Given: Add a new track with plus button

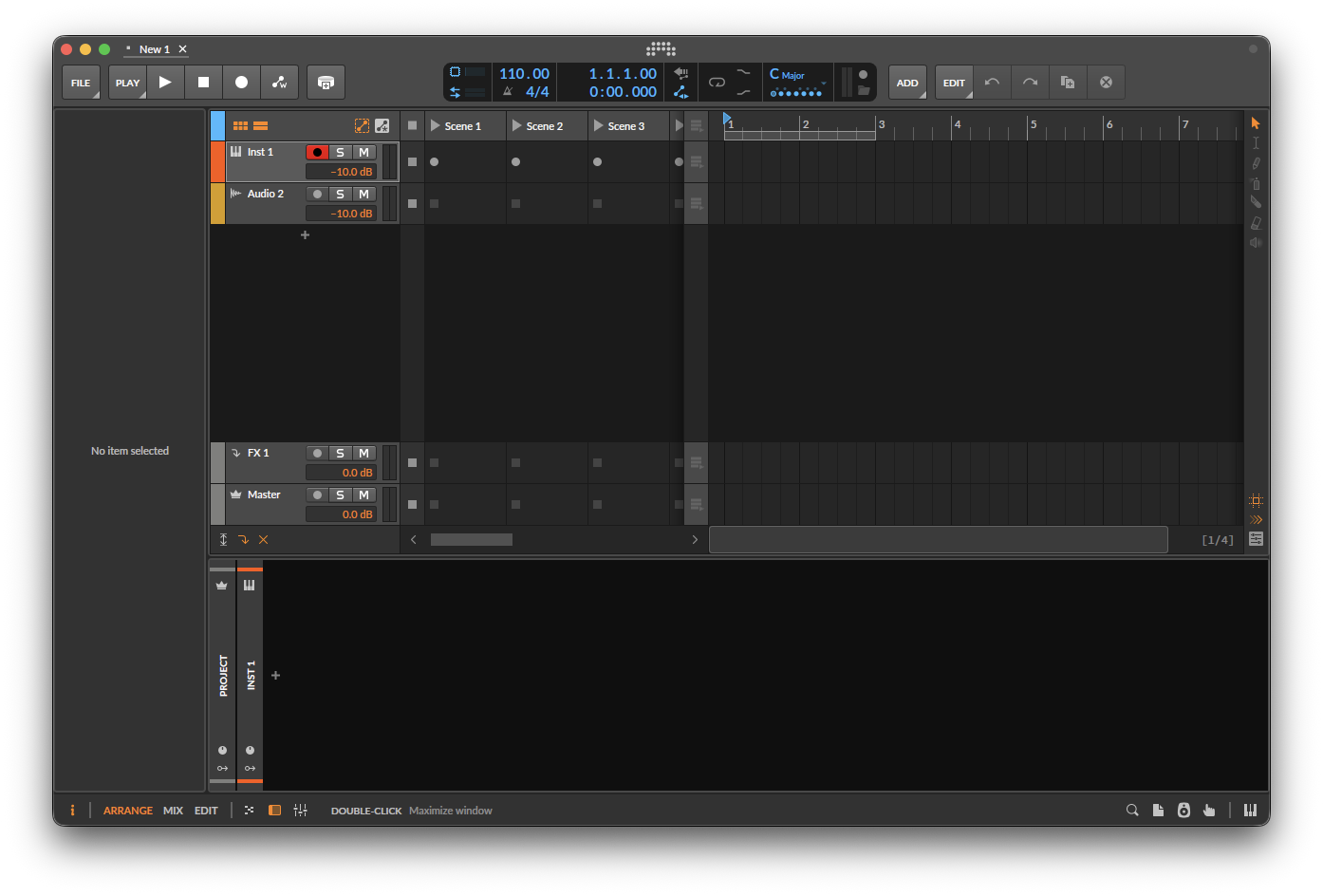Looking at the screenshot, I should [x=305, y=235].
